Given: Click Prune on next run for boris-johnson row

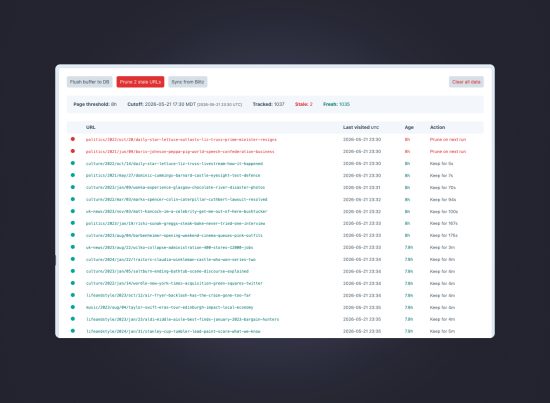Looking at the screenshot, I should pos(448,152).
